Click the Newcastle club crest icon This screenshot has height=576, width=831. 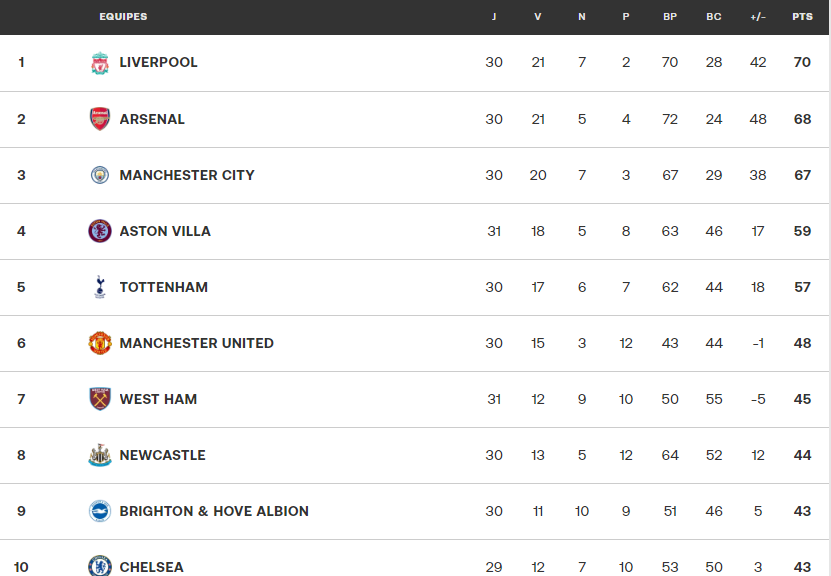tap(100, 455)
